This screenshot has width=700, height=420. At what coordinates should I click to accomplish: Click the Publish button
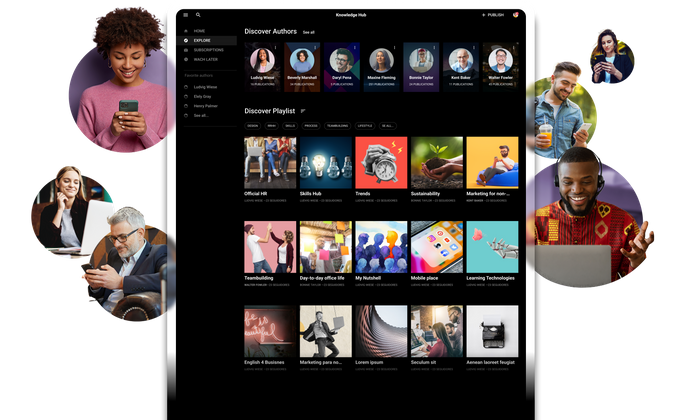(x=494, y=15)
